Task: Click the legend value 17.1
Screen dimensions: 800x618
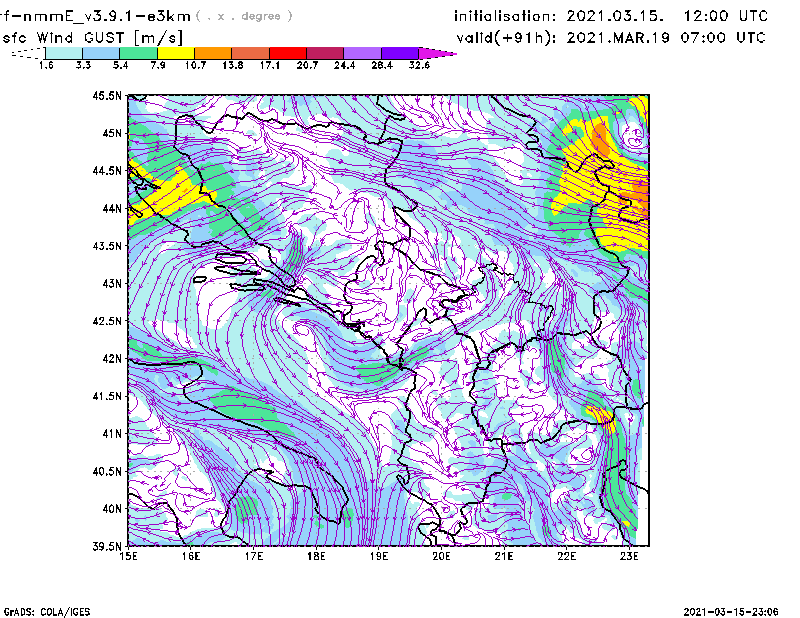Action: [x=270, y=65]
